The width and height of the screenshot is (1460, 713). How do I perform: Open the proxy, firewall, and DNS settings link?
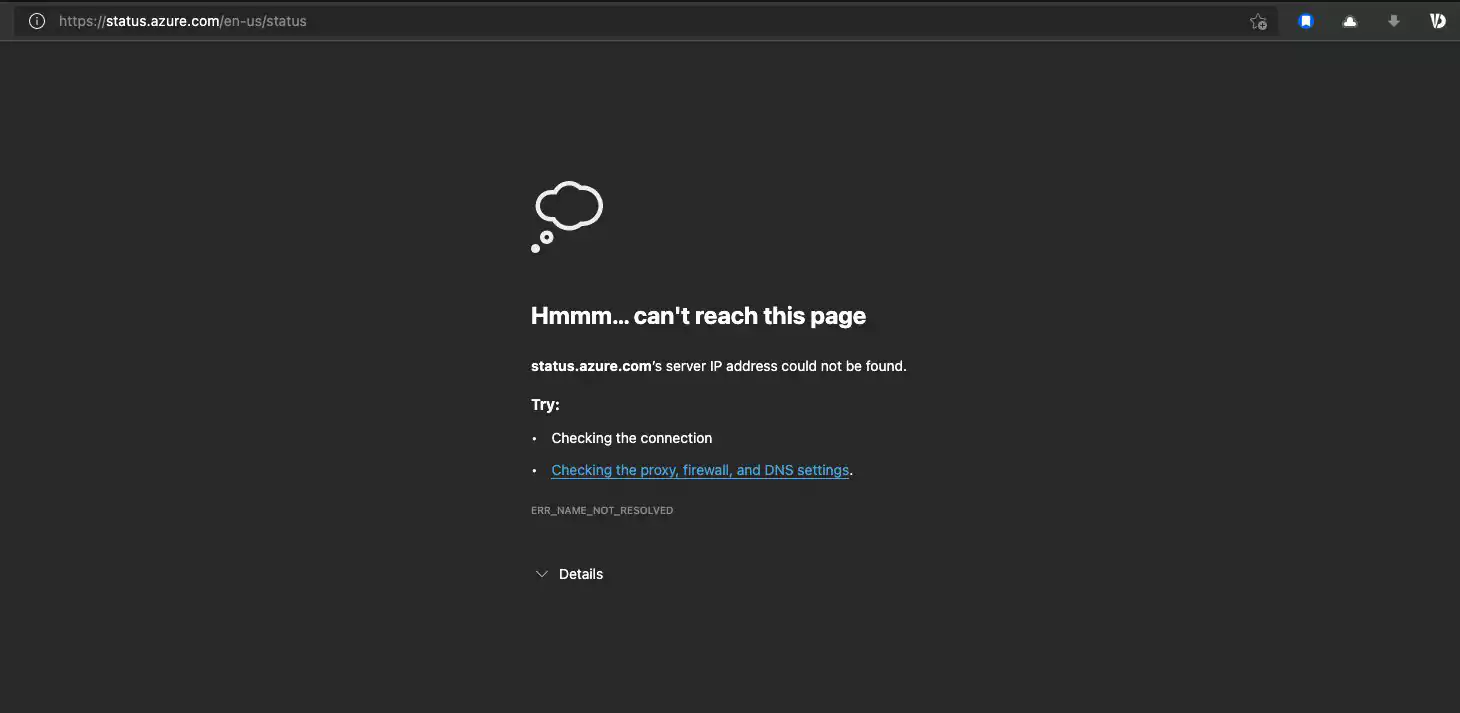700,470
